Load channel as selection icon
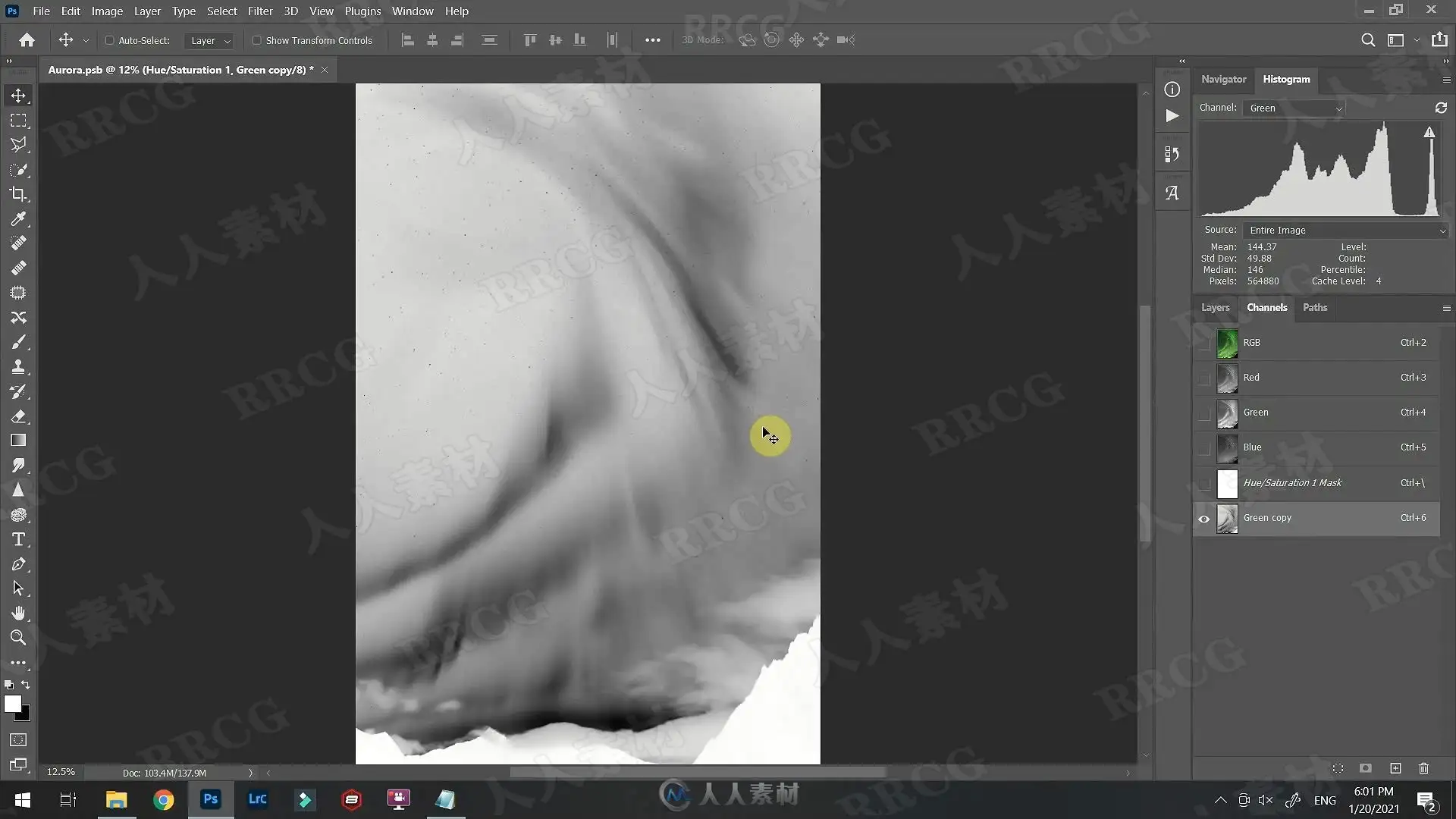This screenshot has width=1456, height=819. point(1338,768)
